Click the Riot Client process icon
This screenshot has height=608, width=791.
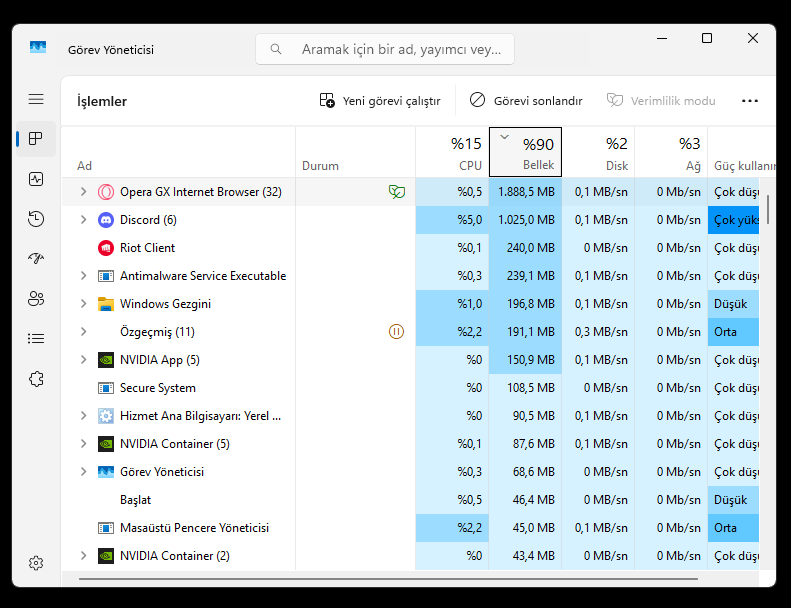pos(106,248)
